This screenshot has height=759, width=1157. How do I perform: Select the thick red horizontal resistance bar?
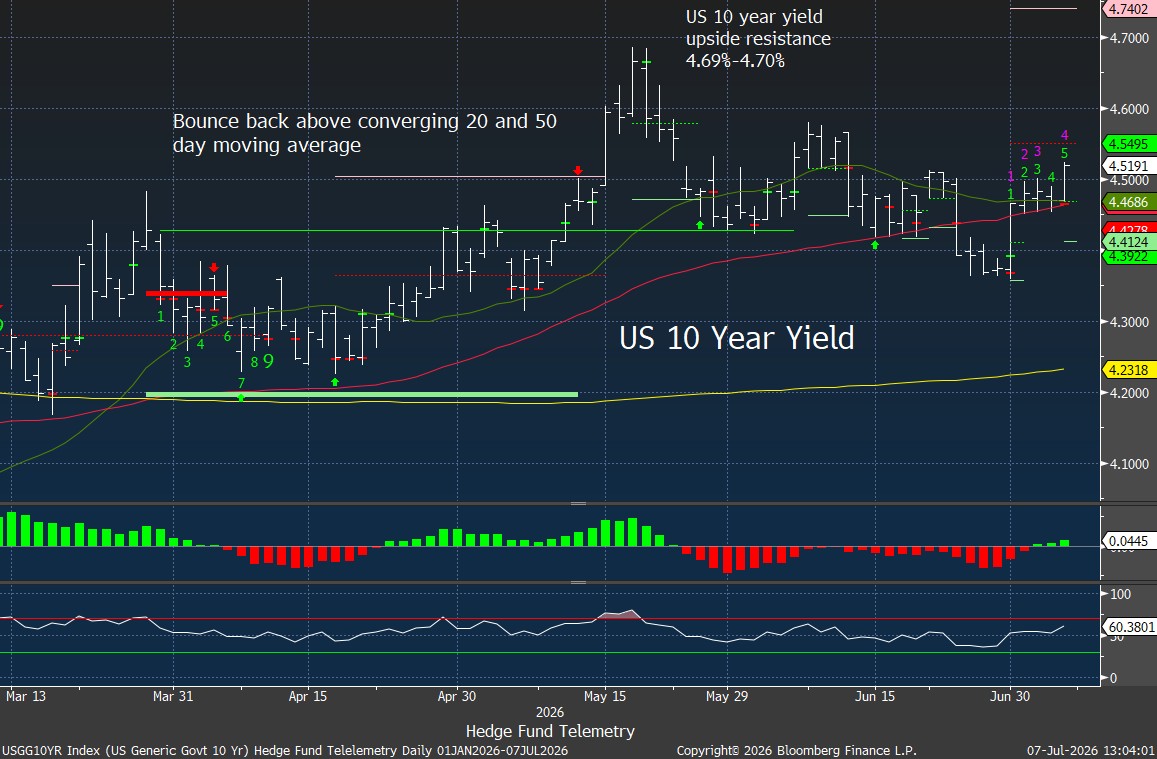[186, 294]
